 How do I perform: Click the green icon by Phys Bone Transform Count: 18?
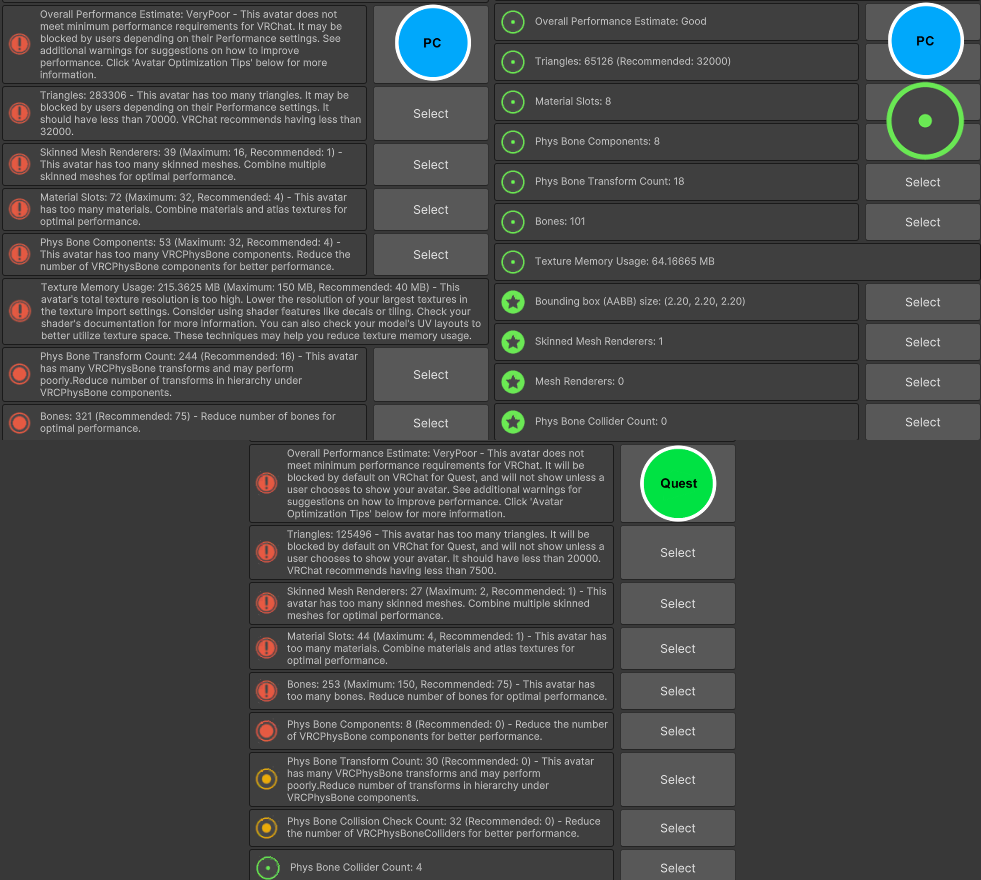tap(513, 182)
